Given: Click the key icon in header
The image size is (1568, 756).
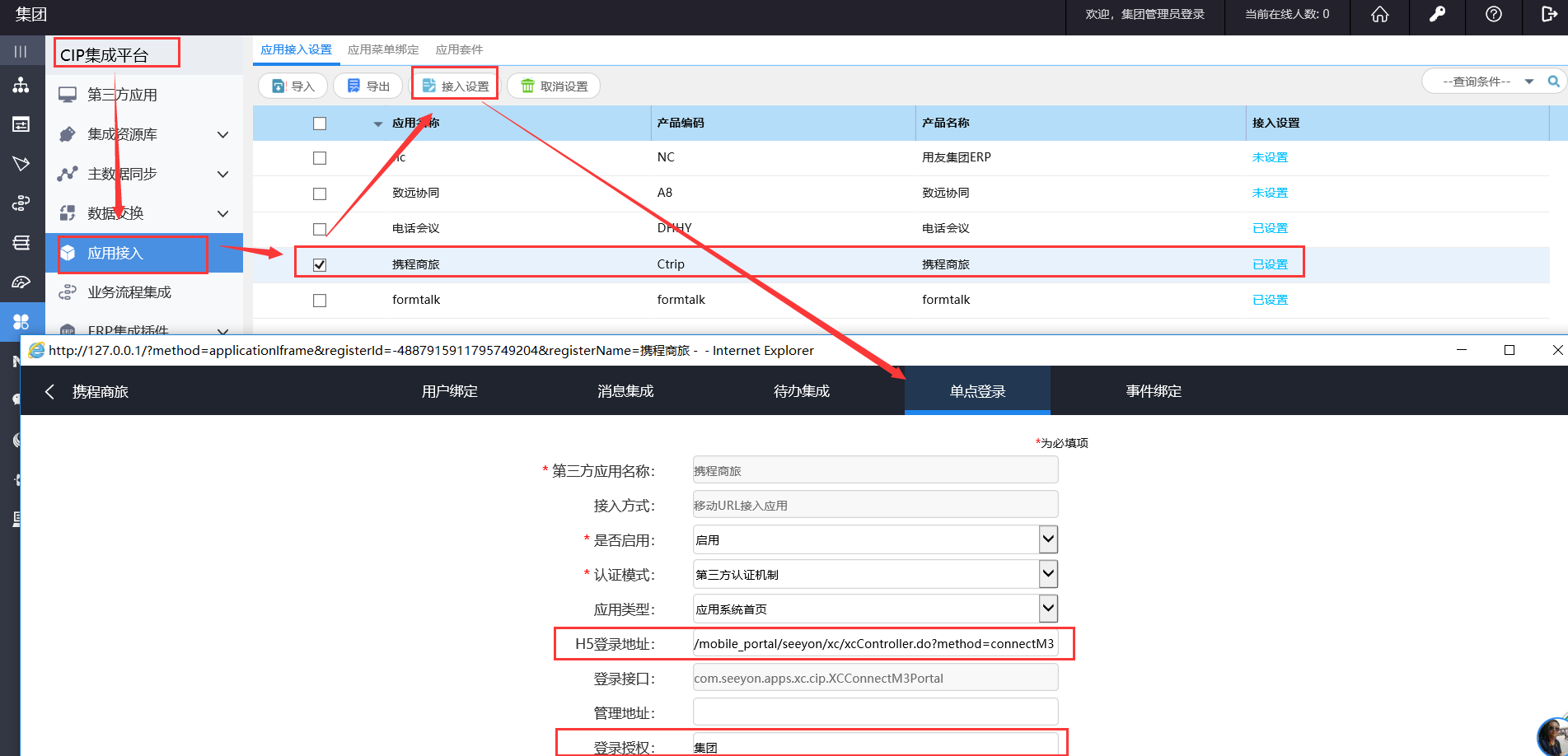Looking at the screenshot, I should [1437, 15].
